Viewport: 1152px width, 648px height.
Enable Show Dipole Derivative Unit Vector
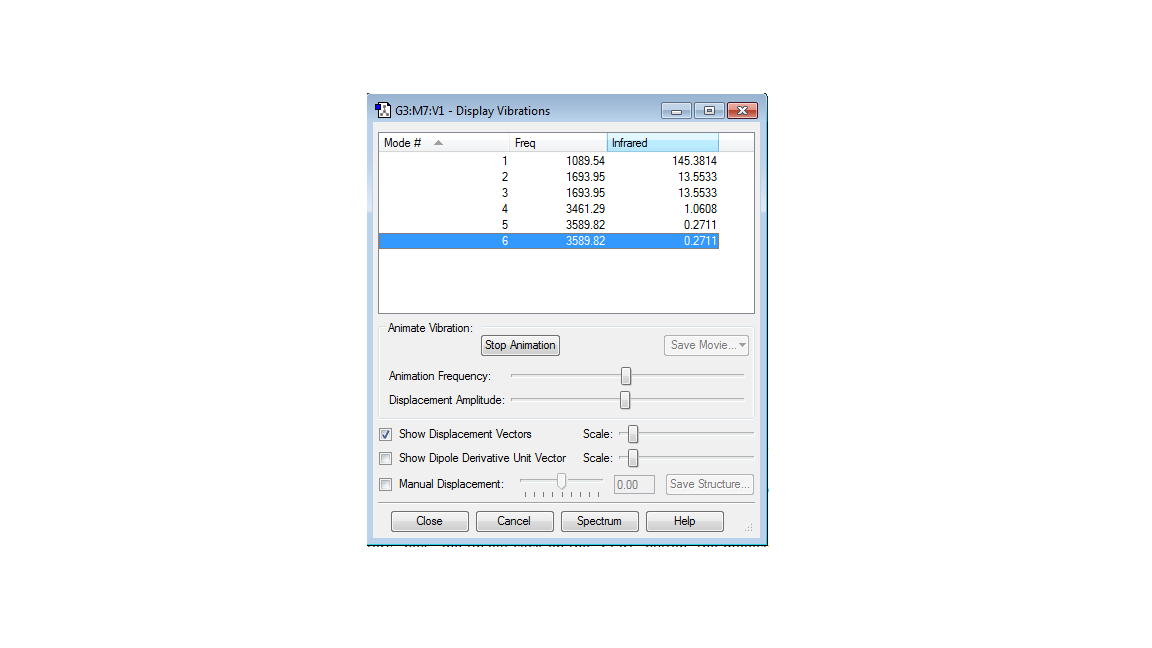(386, 458)
